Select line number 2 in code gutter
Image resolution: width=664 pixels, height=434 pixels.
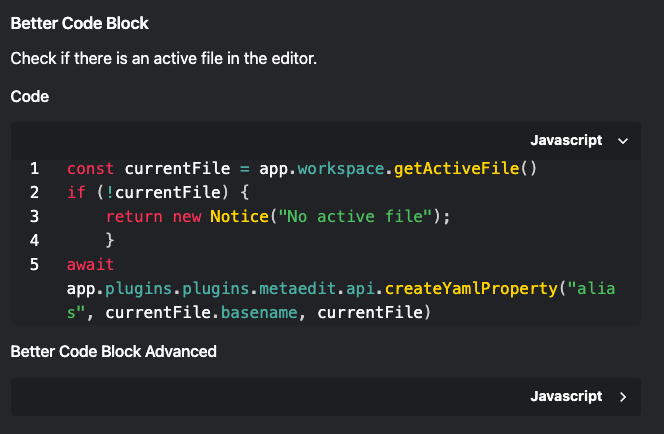point(35,192)
